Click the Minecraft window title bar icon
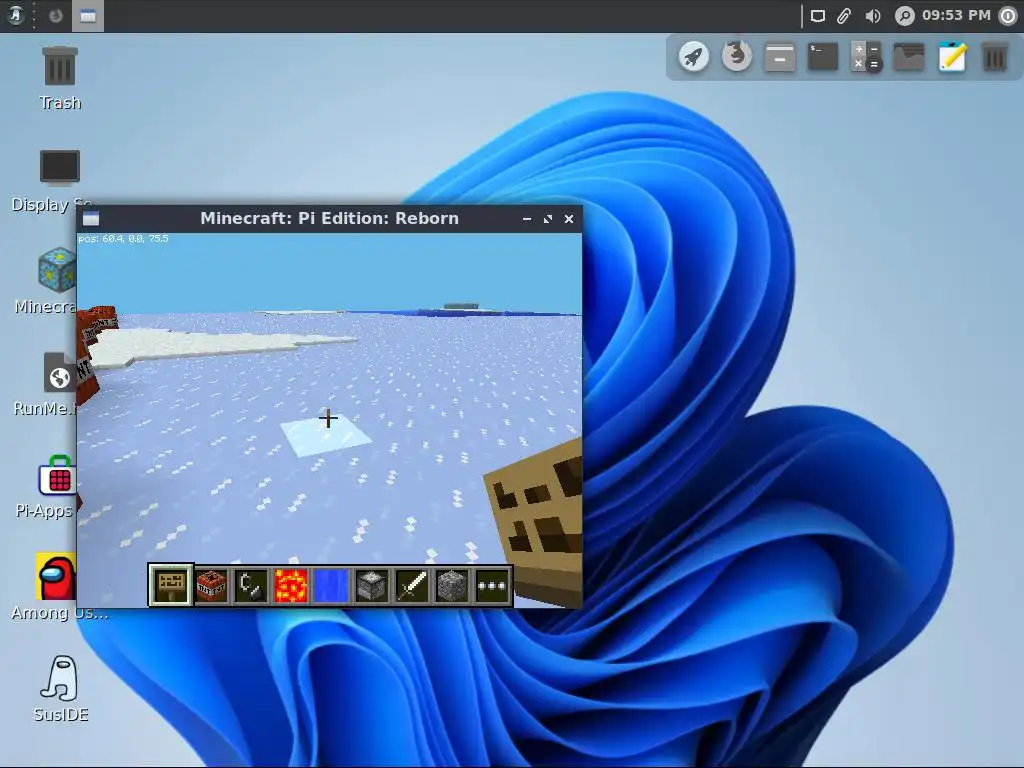The height and width of the screenshot is (768, 1024). click(x=91, y=219)
